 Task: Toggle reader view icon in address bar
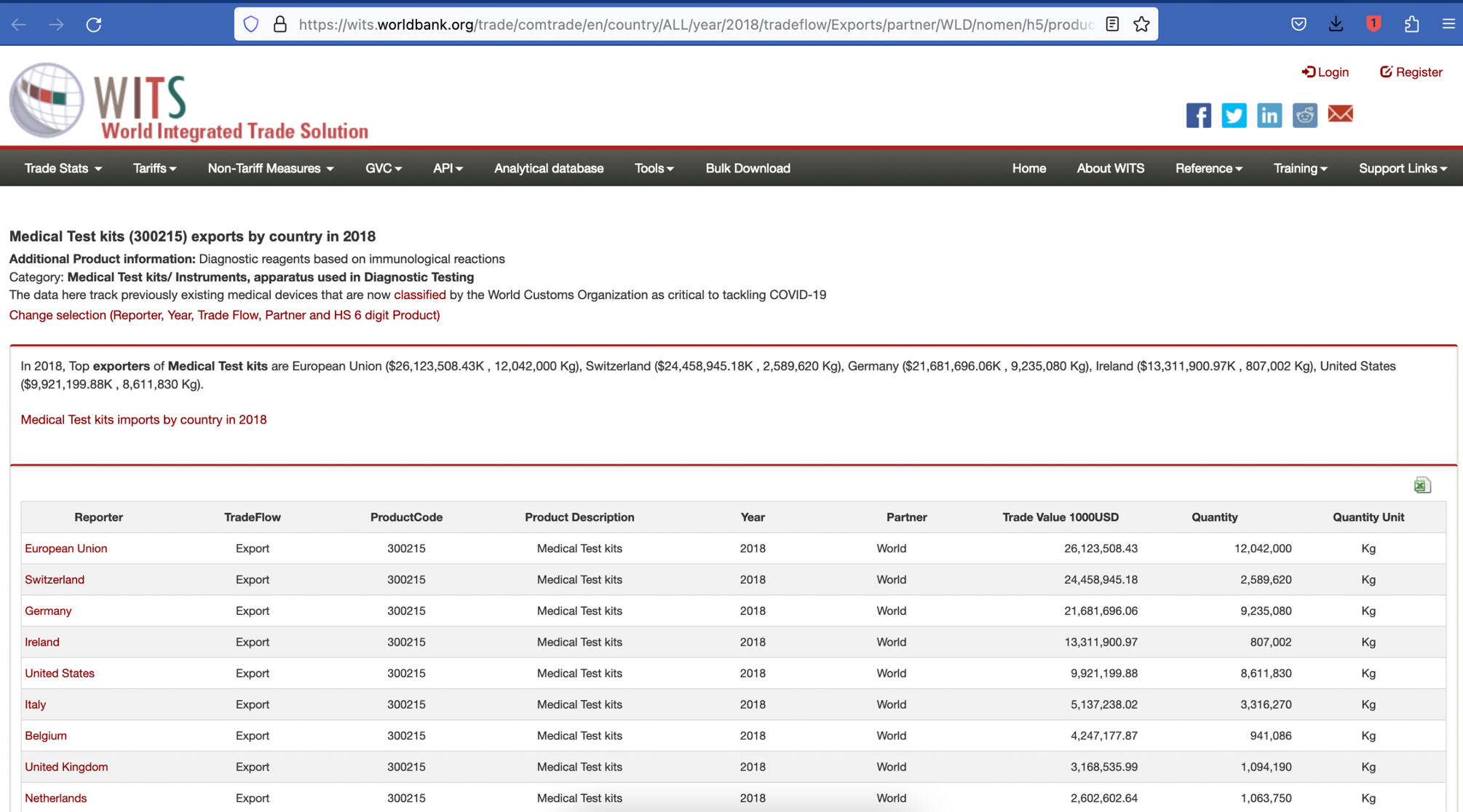click(1112, 25)
